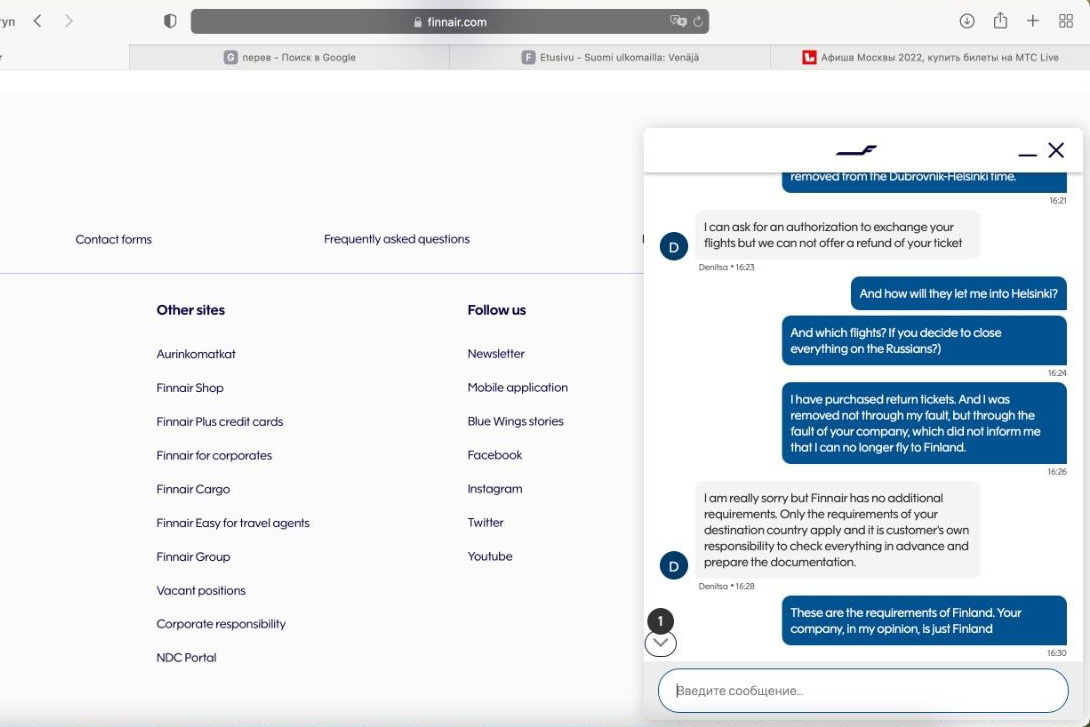Click the message 'I am really sorry but Finnair'

coord(837,530)
